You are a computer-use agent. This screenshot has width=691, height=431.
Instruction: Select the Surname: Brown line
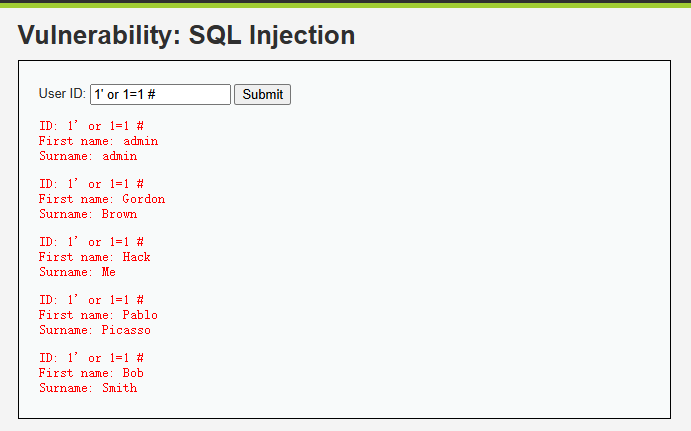(88, 214)
